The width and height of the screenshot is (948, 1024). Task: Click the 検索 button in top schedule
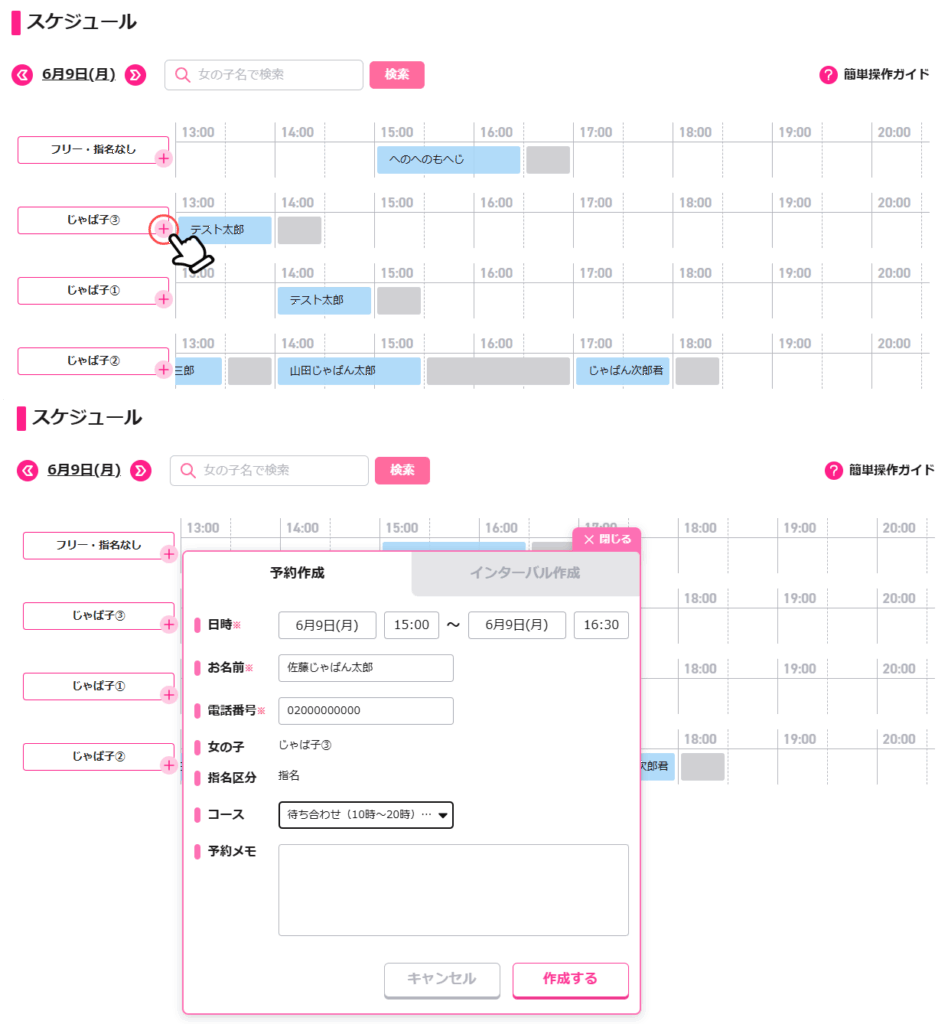[x=397, y=75]
